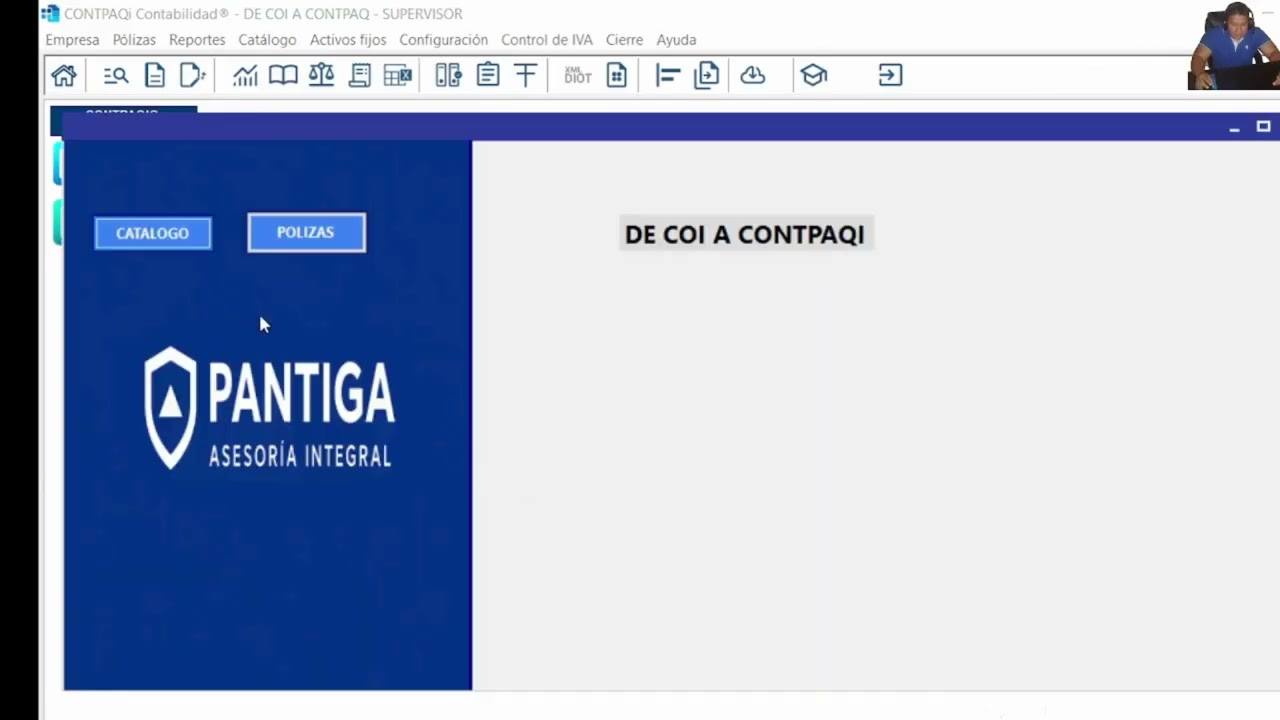
Task: Maximize the inner DE COI window
Action: click(x=1263, y=126)
